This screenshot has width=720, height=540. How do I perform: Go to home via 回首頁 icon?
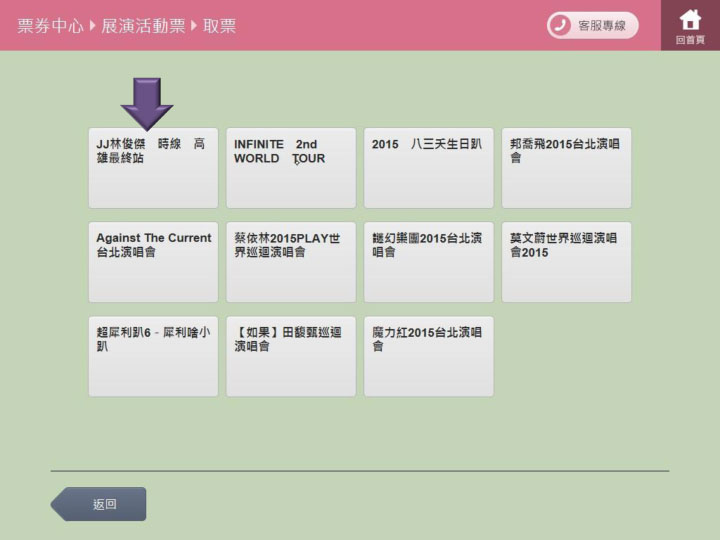point(690,26)
